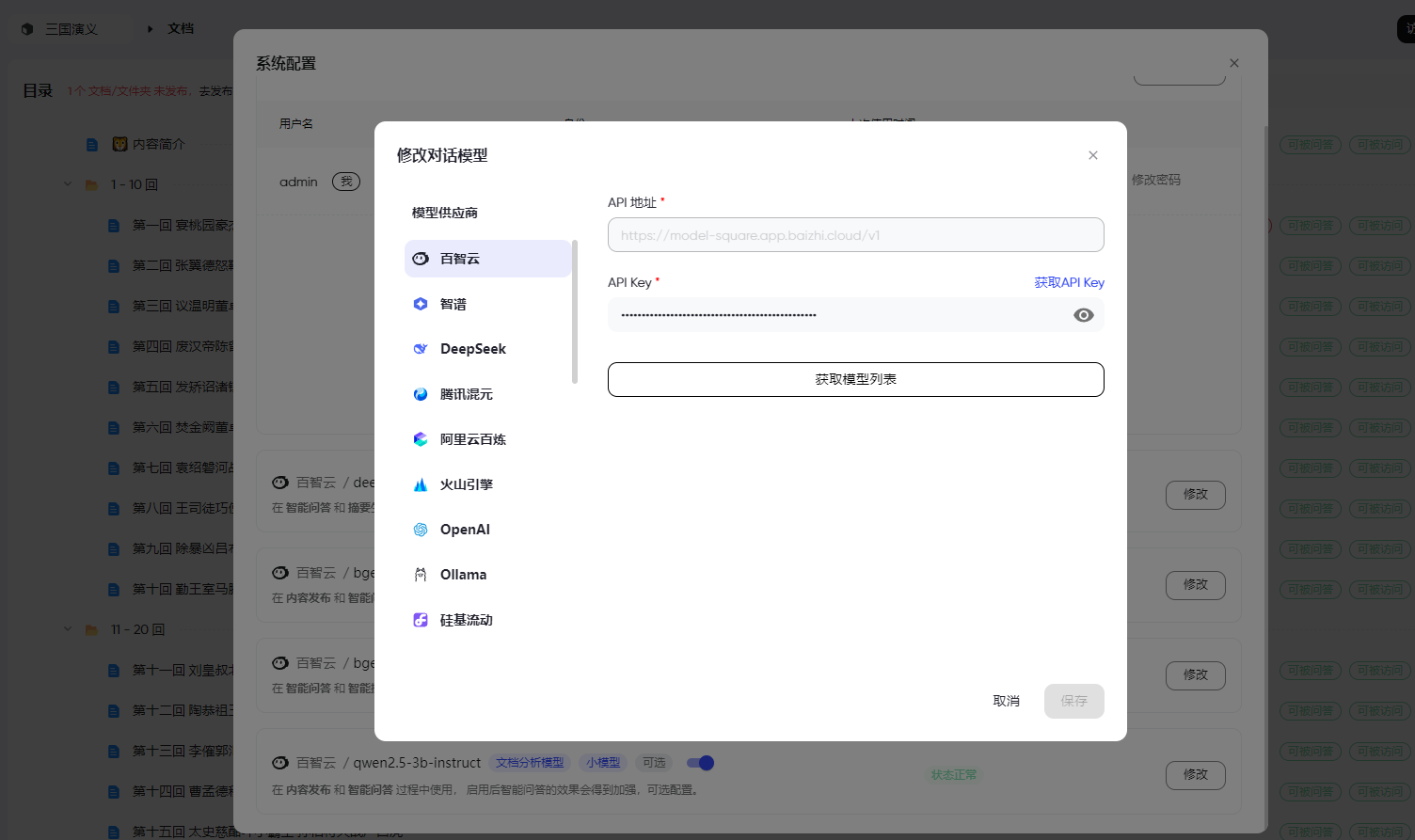This screenshot has height=840, width=1415.
Task: Collapse the 11 - 20 回 folder
Action: click(68, 629)
